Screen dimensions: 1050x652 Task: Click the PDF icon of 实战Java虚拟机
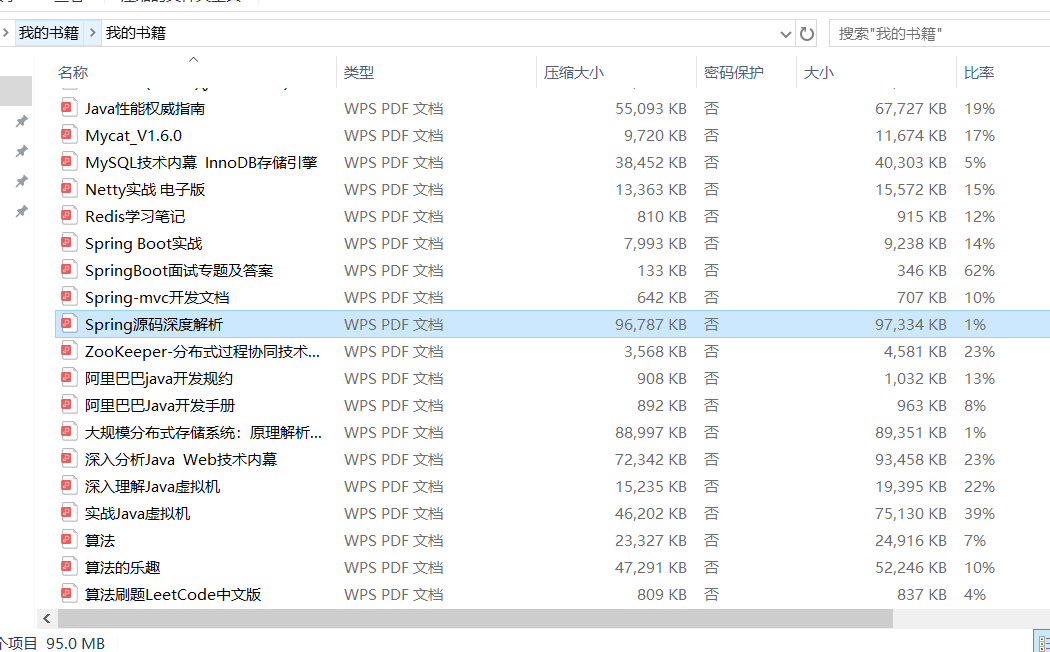68,513
